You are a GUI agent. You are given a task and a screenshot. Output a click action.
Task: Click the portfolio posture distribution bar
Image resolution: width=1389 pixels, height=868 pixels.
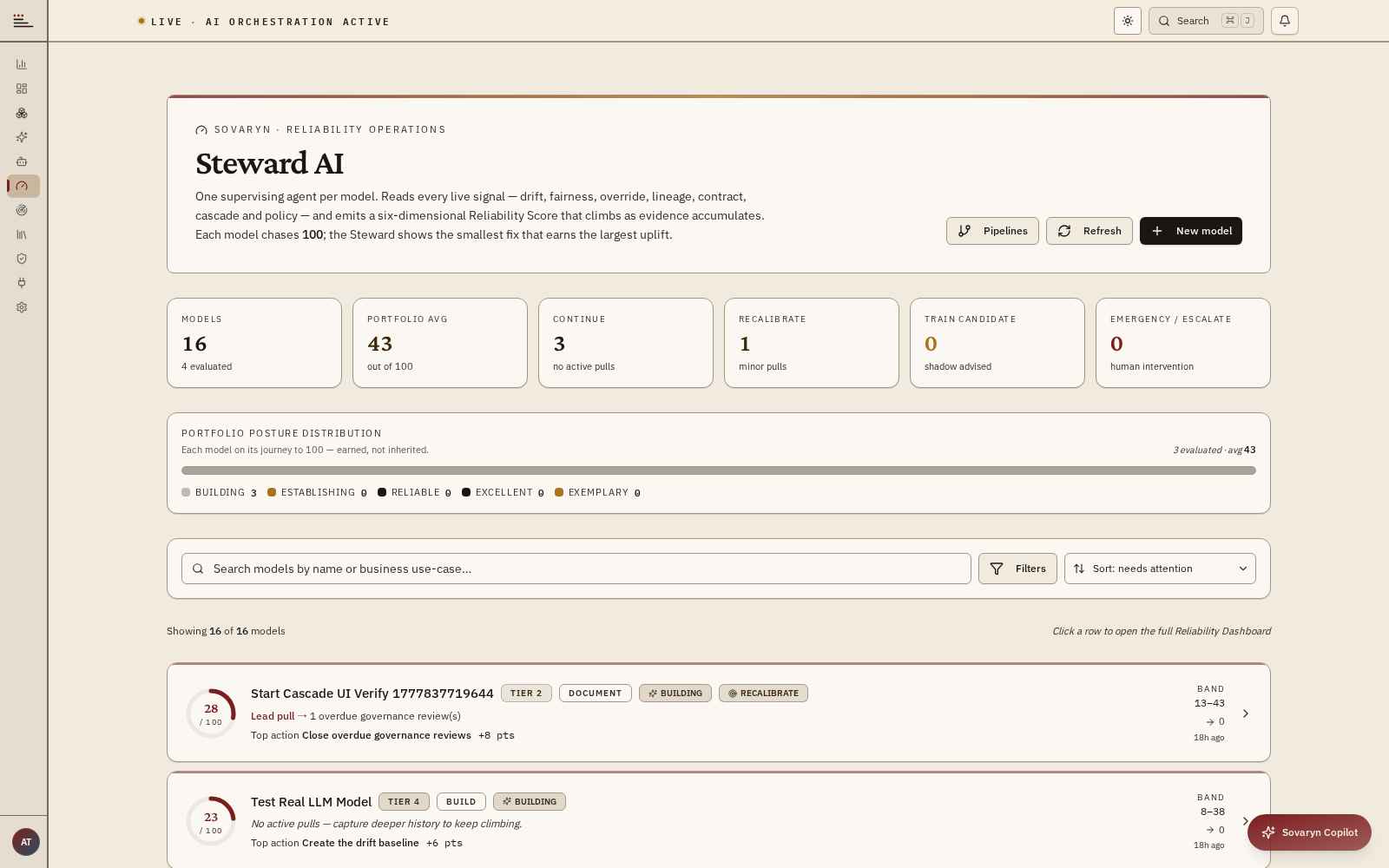coord(719,470)
